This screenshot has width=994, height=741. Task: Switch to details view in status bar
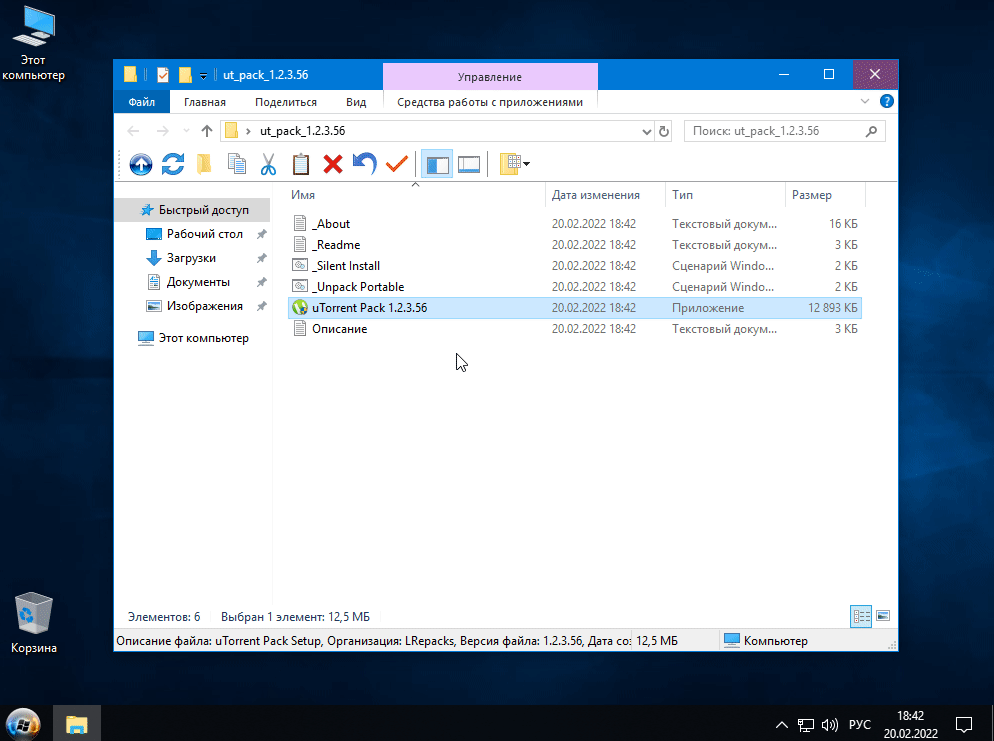pyautogui.click(x=861, y=616)
